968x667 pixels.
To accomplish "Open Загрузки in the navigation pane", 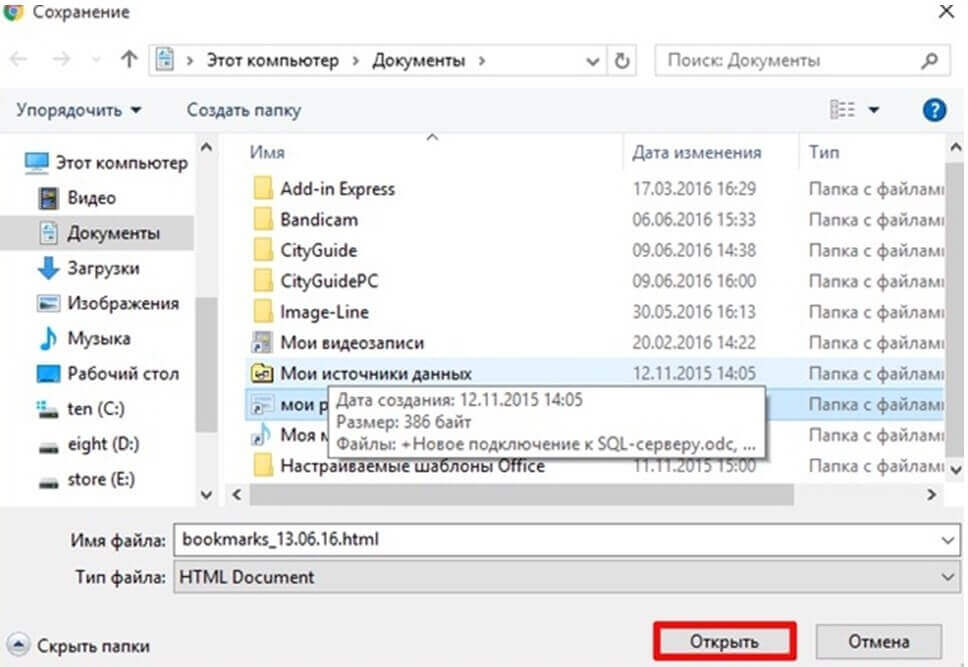I will [103, 268].
